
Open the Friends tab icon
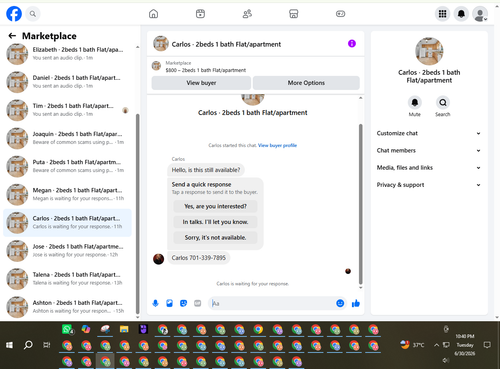click(x=247, y=14)
